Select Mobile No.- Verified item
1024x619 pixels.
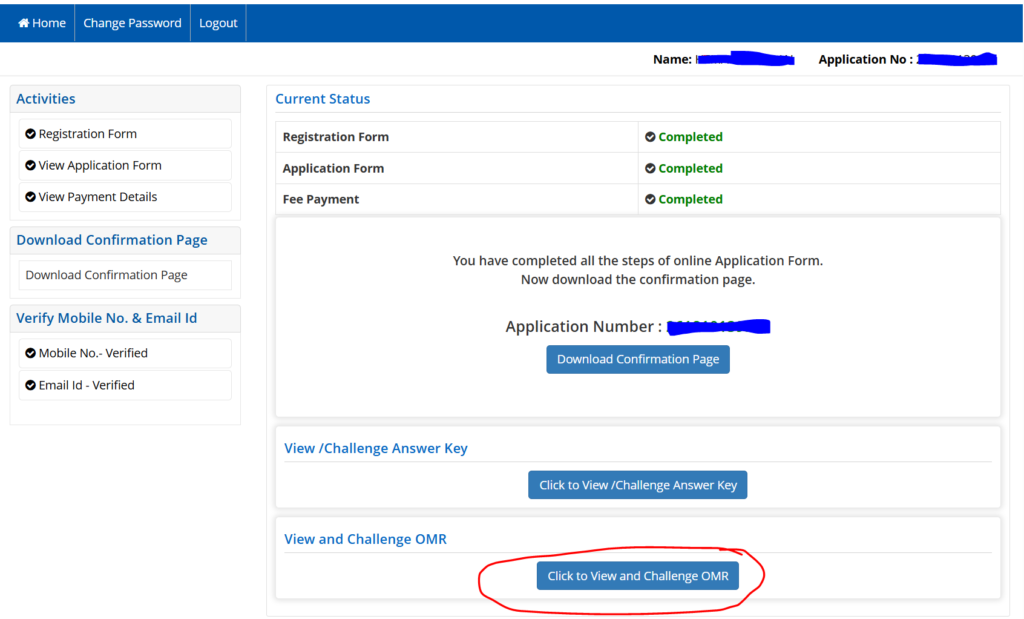[93, 353]
